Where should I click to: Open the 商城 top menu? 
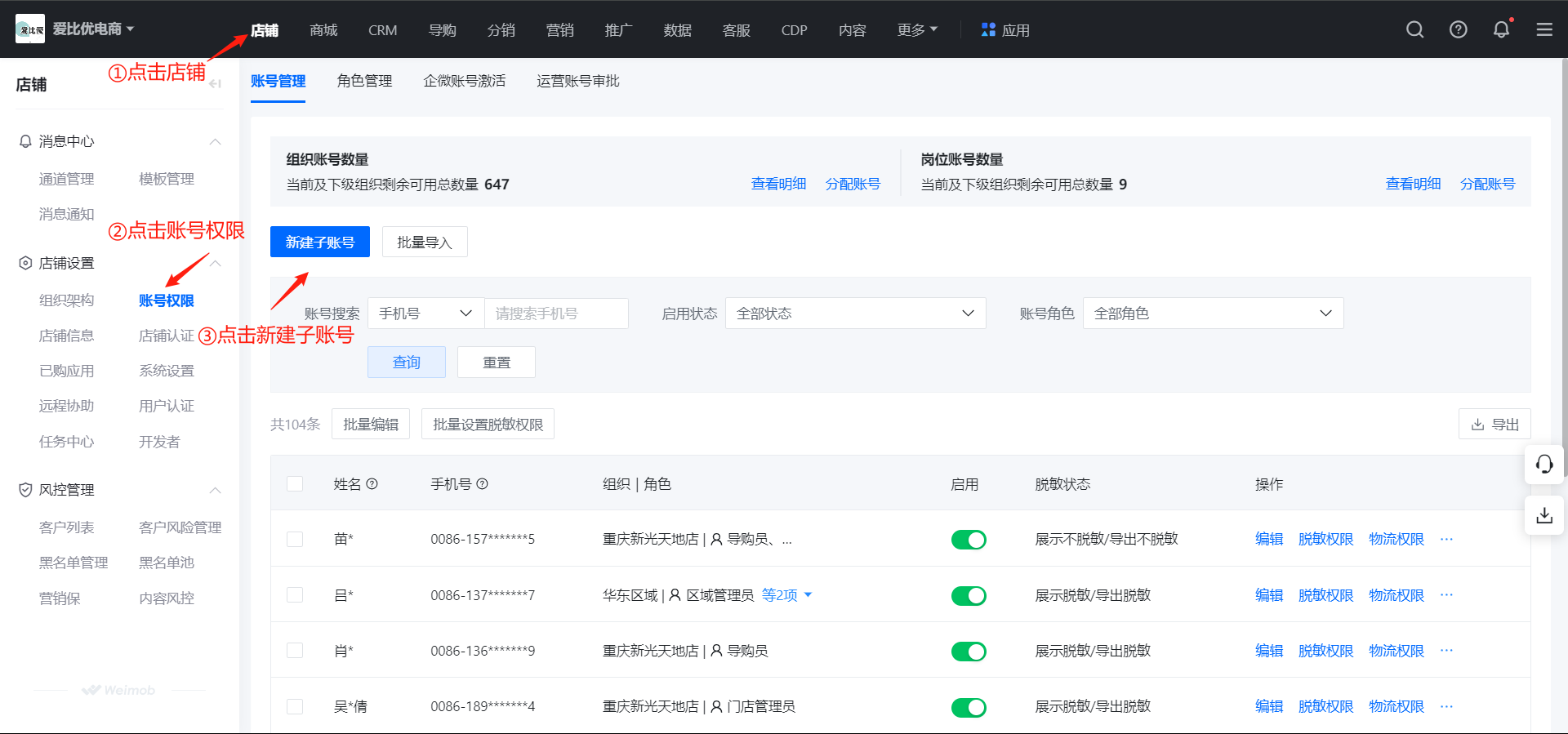click(x=323, y=29)
